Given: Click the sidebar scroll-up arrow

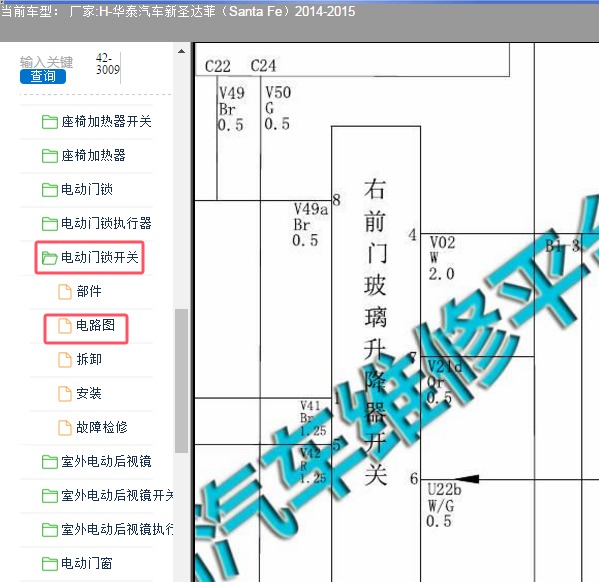Looking at the screenshot, I should tap(181, 51).
